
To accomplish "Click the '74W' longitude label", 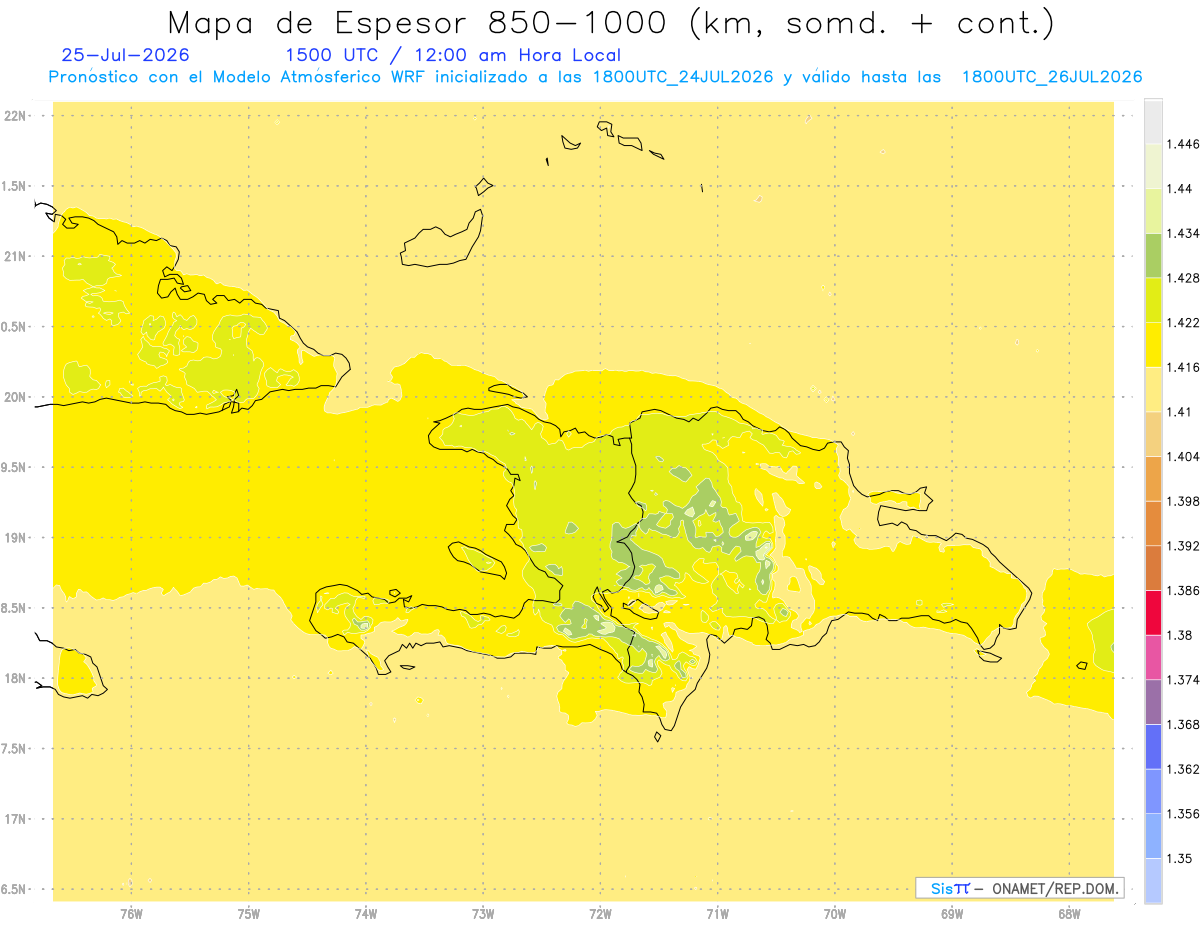I will click(366, 913).
